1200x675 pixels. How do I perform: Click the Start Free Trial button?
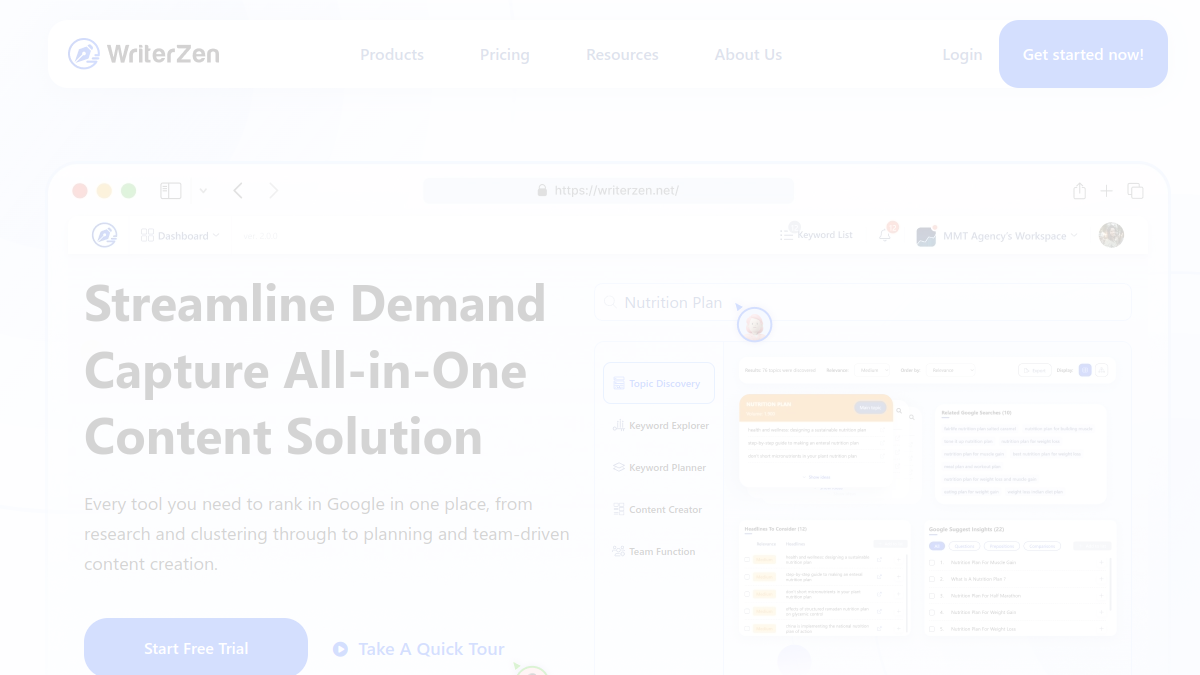point(196,648)
